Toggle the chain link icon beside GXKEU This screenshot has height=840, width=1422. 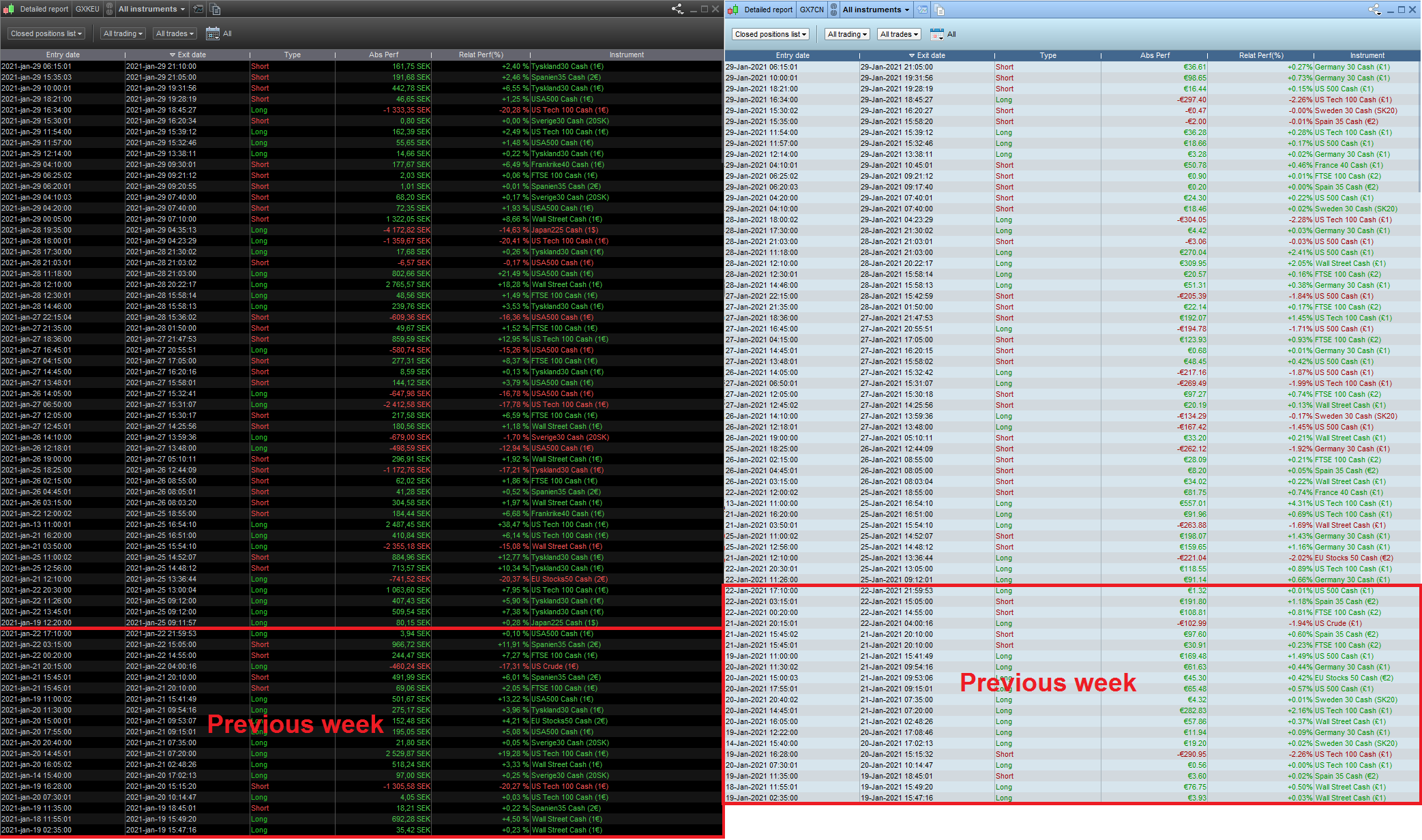pyautogui.click(x=109, y=9)
